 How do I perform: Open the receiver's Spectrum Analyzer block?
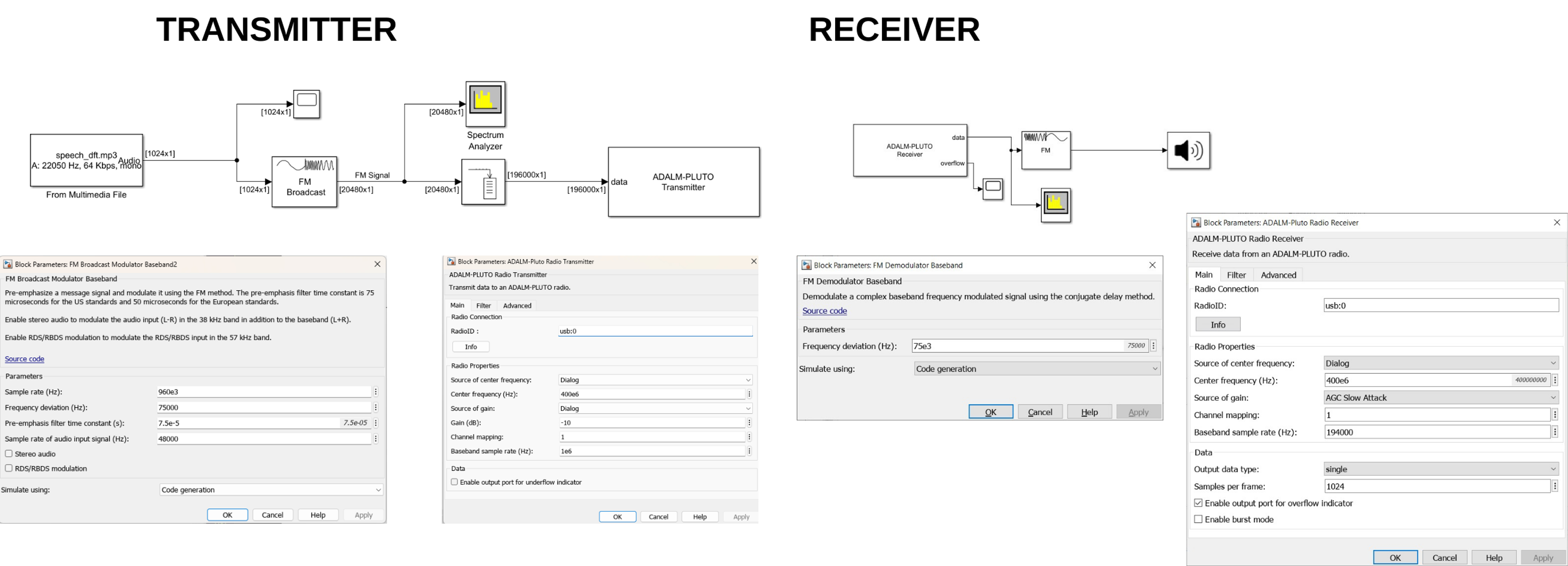[x=1056, y=205]
